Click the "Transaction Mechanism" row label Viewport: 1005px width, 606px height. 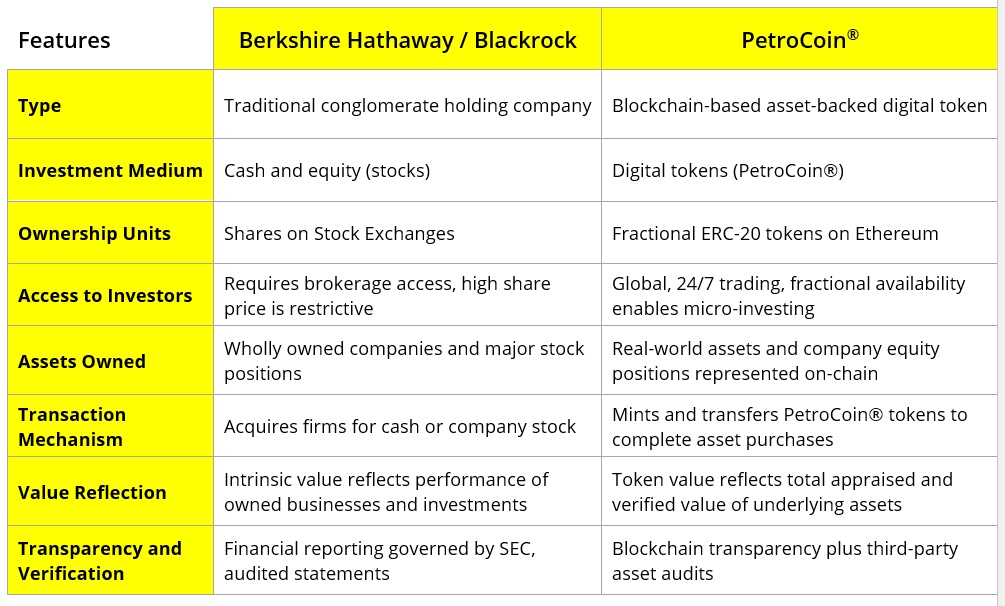72,427
